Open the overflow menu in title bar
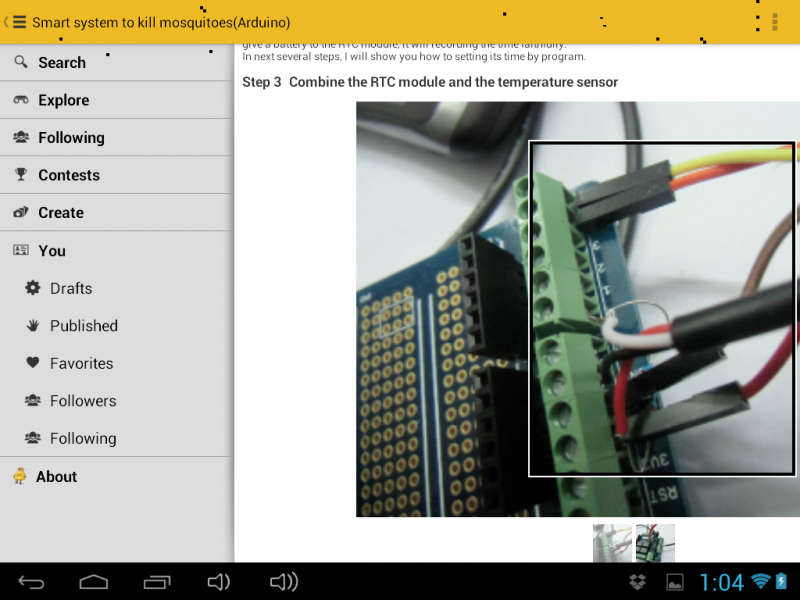This screenshot has height=600, width=800. pyautogui.click(x=775, y=22)
